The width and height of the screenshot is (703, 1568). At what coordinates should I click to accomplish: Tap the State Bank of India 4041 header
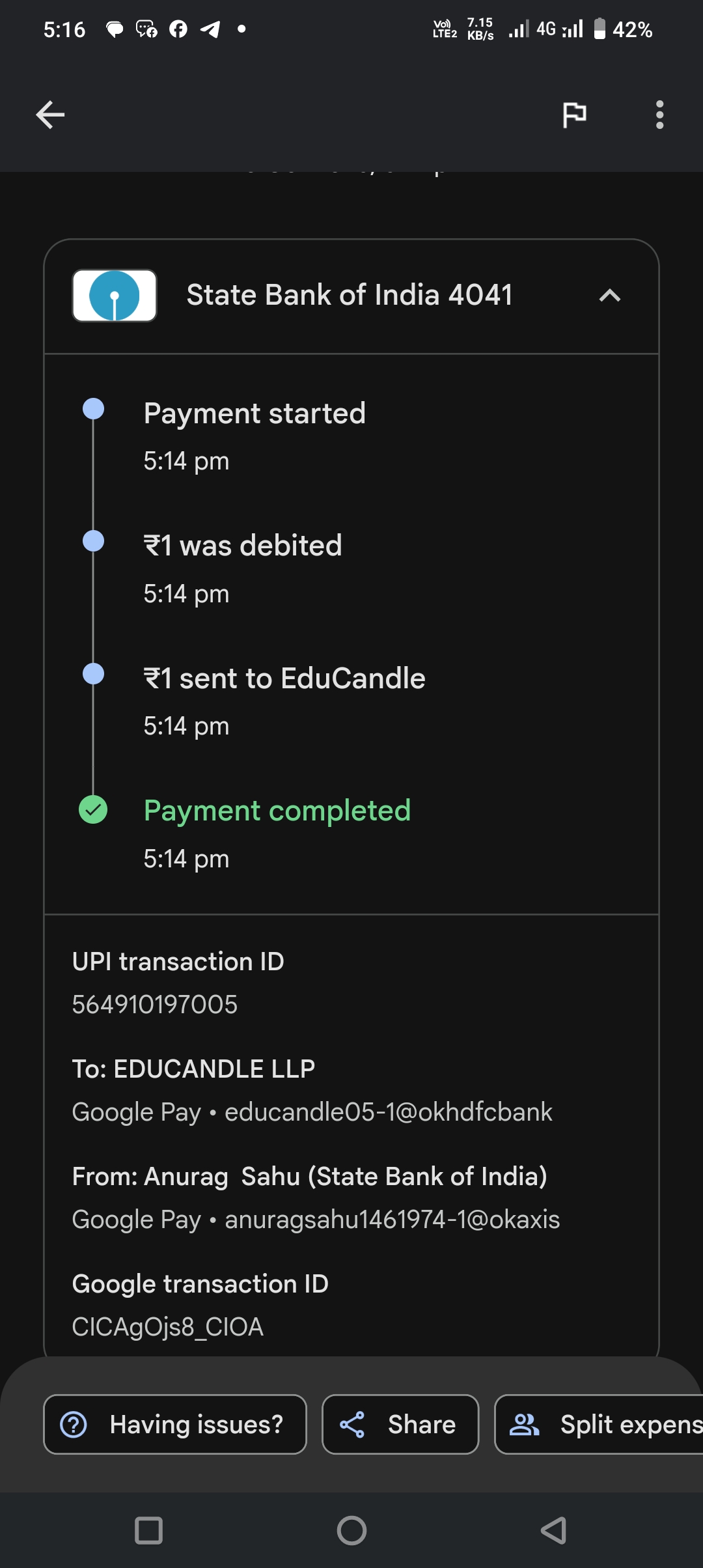coord(350,296)
